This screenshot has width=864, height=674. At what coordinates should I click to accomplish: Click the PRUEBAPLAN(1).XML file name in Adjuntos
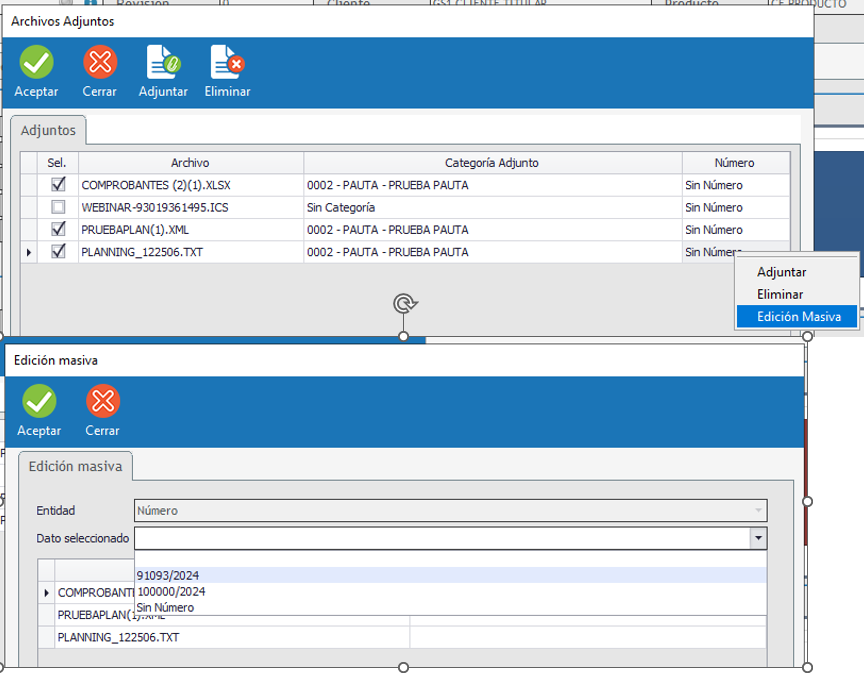click(x=135, y=230)
